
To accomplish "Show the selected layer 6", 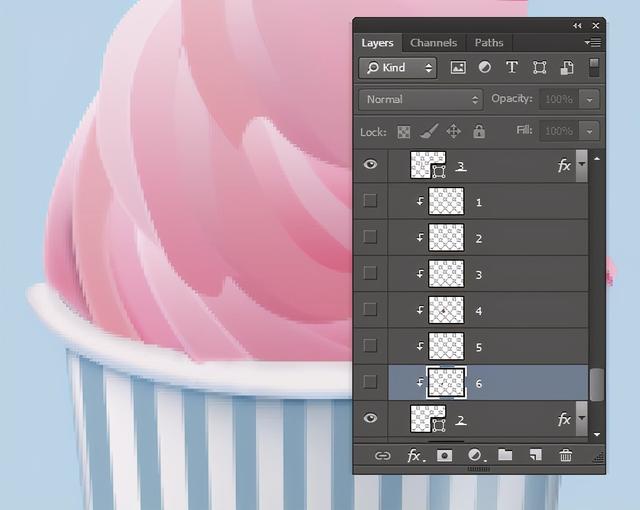I will 370,382.
